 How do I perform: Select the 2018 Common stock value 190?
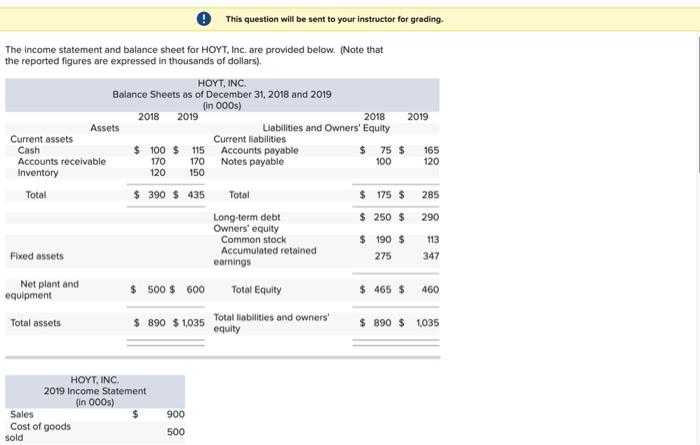(383, 240)
